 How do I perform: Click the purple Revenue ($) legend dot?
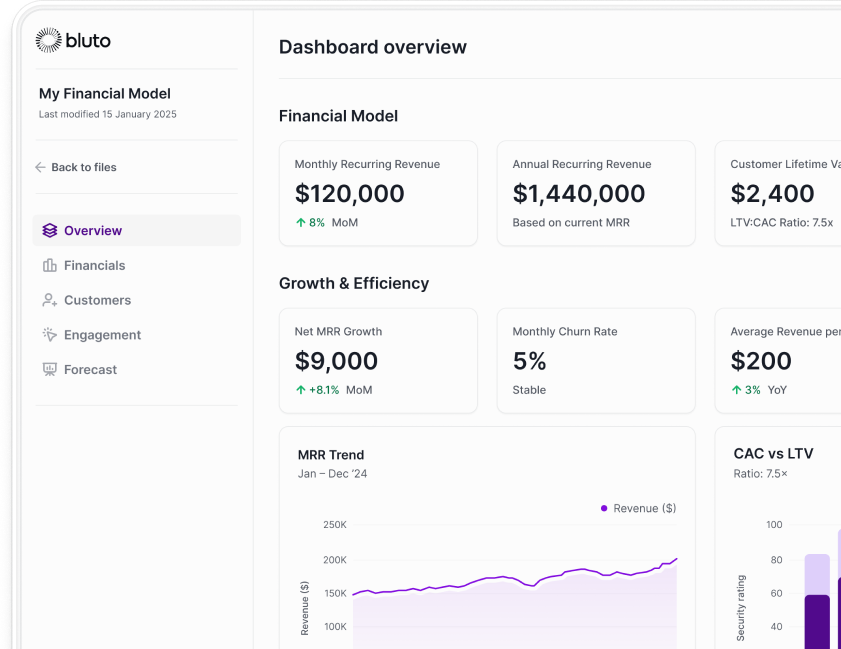(604, 508)
